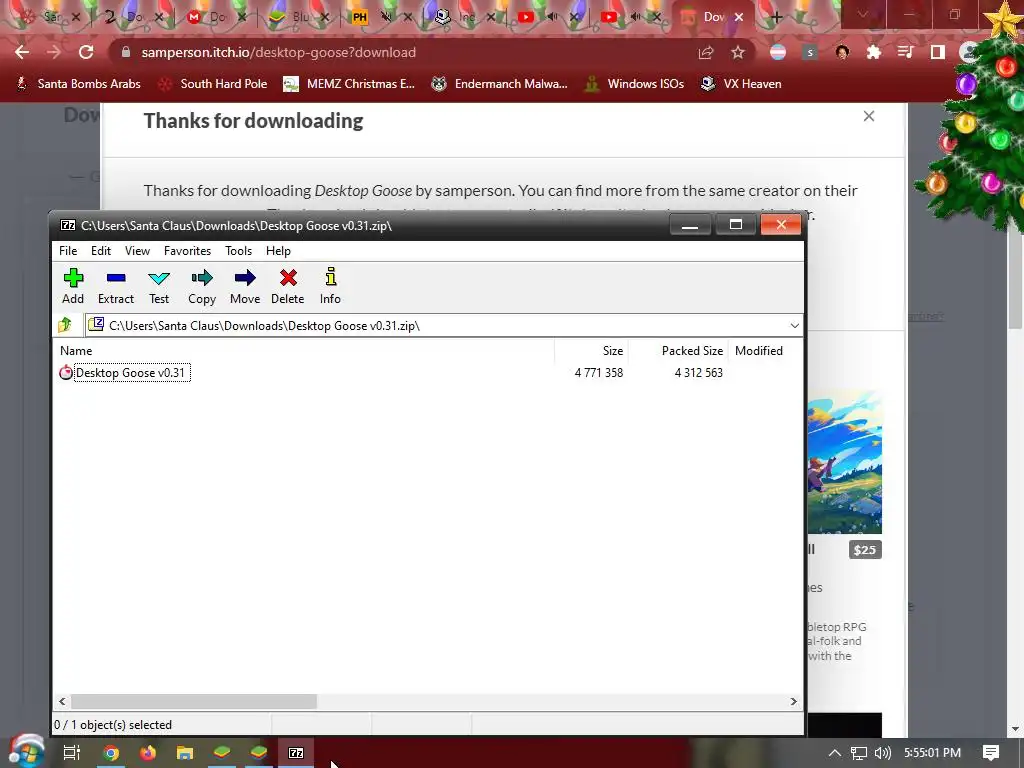The image size is (1024, 768).
Task: Click the horizontal scrollbar thumb in 7-Zip
Action: [x=194, y=701]
